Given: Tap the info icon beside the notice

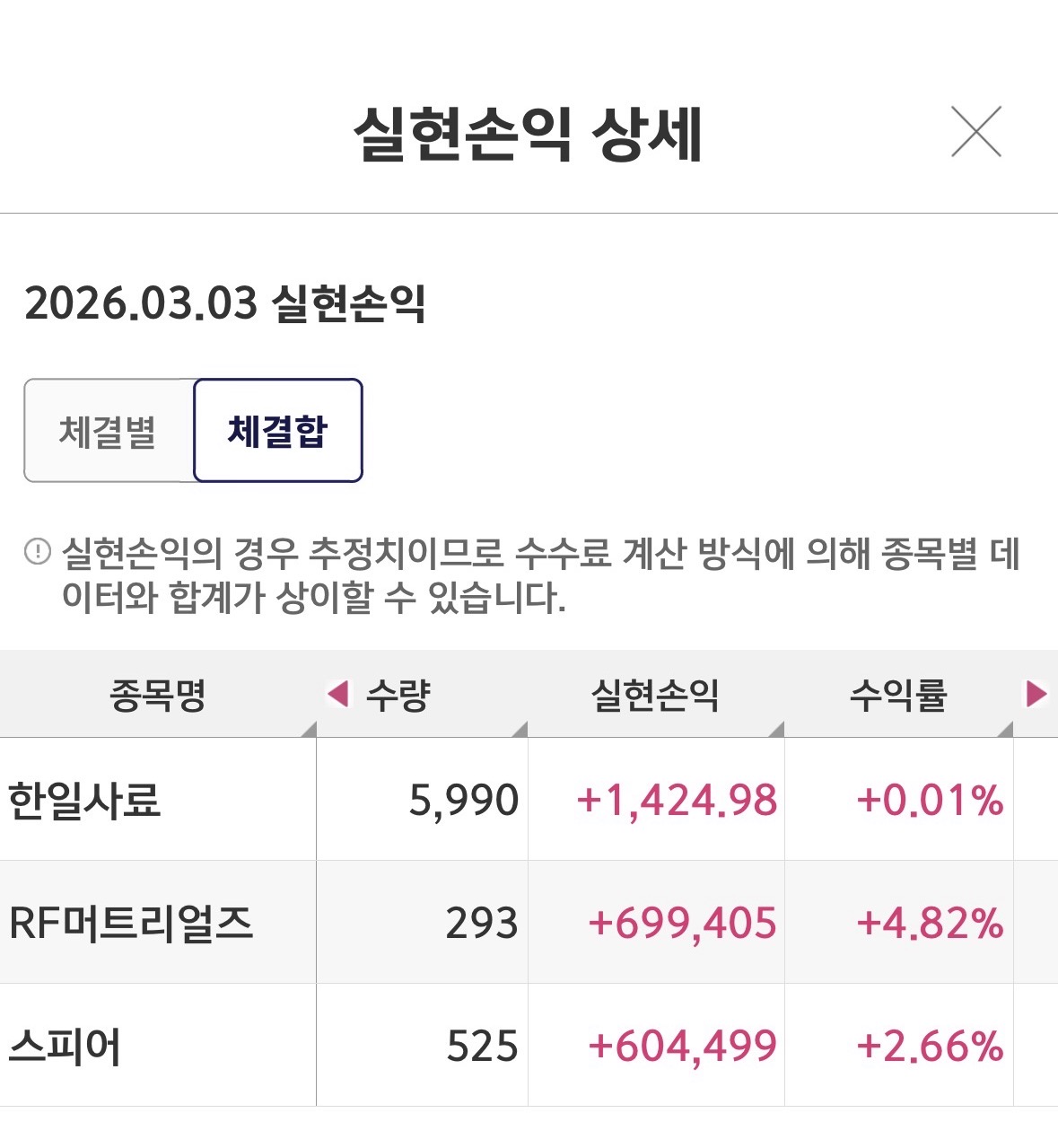Looking at the screenshot, I should pos(38,551).
